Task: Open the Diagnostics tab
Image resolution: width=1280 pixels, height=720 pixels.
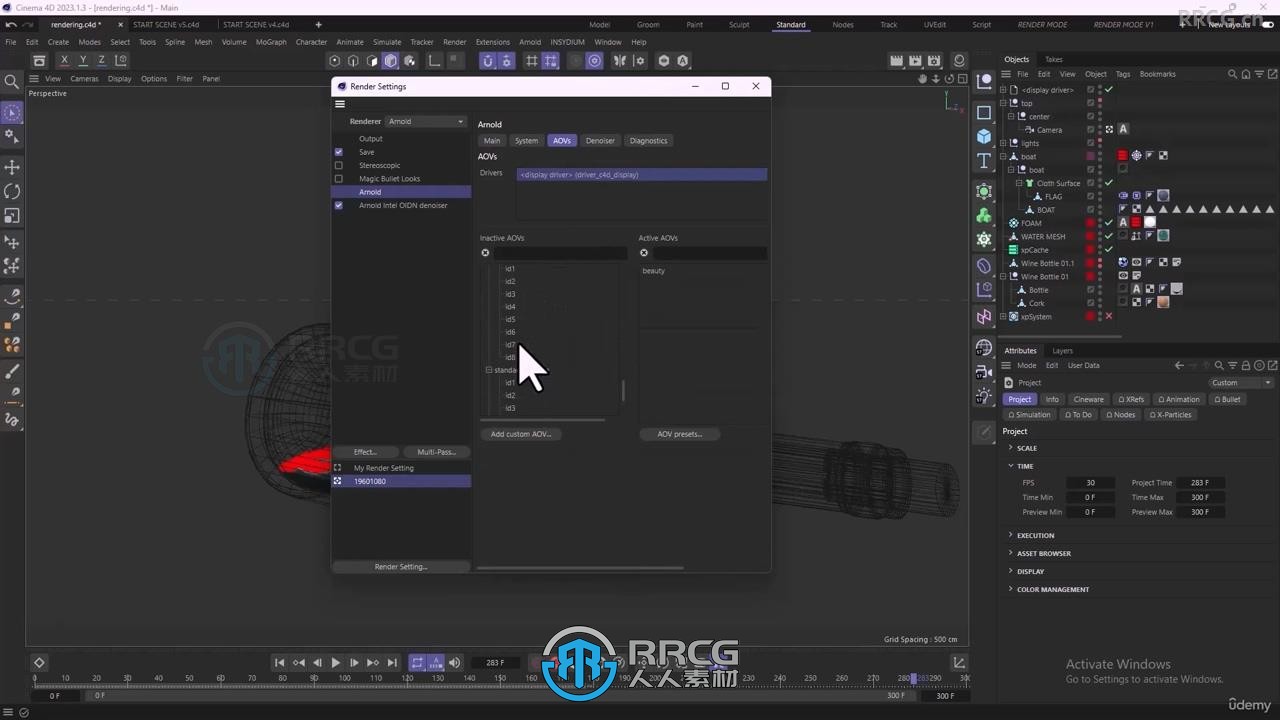Action: coord(648,141)
